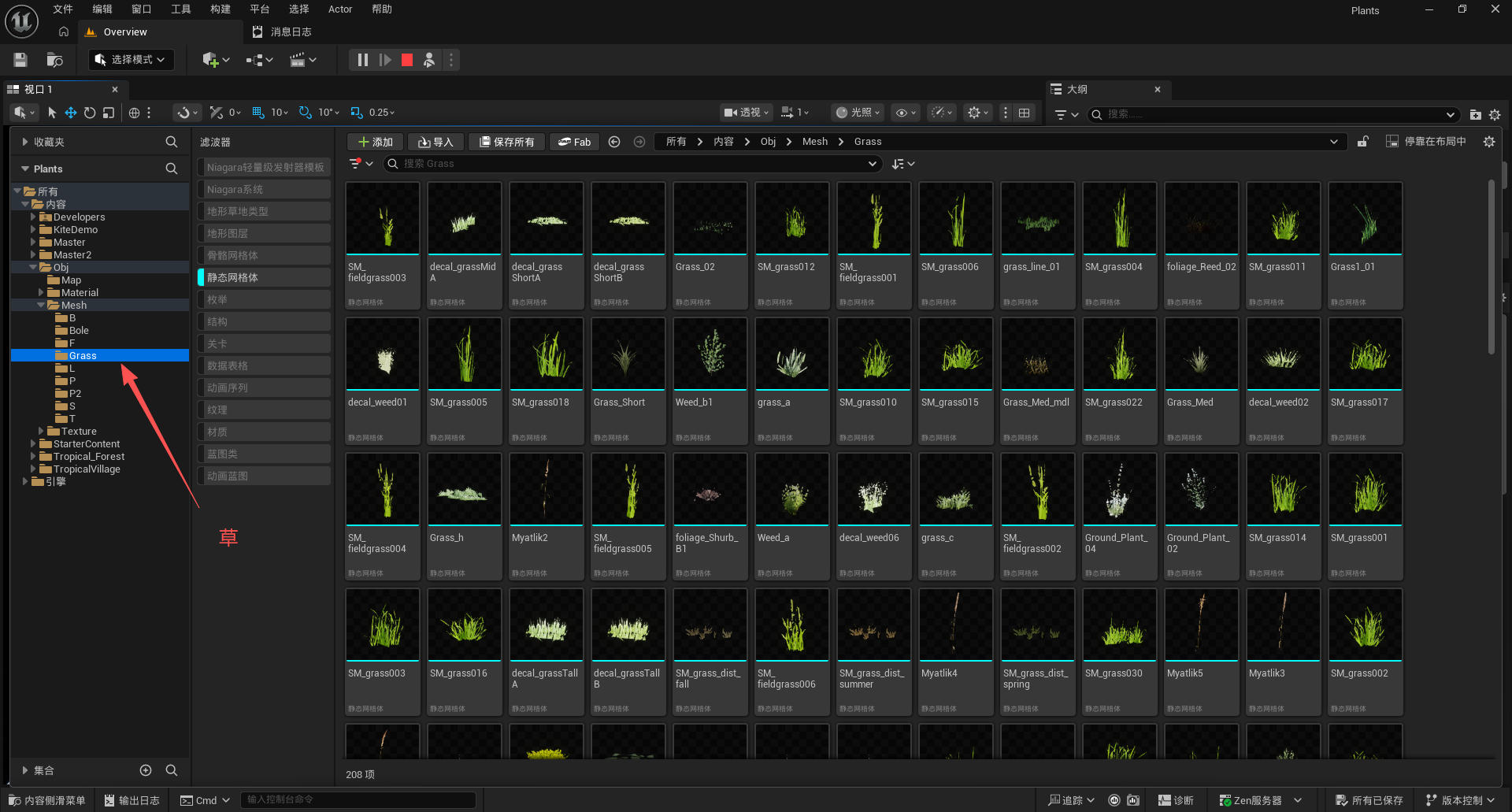
Task: Stop the running play session
Action: (407, 60)
